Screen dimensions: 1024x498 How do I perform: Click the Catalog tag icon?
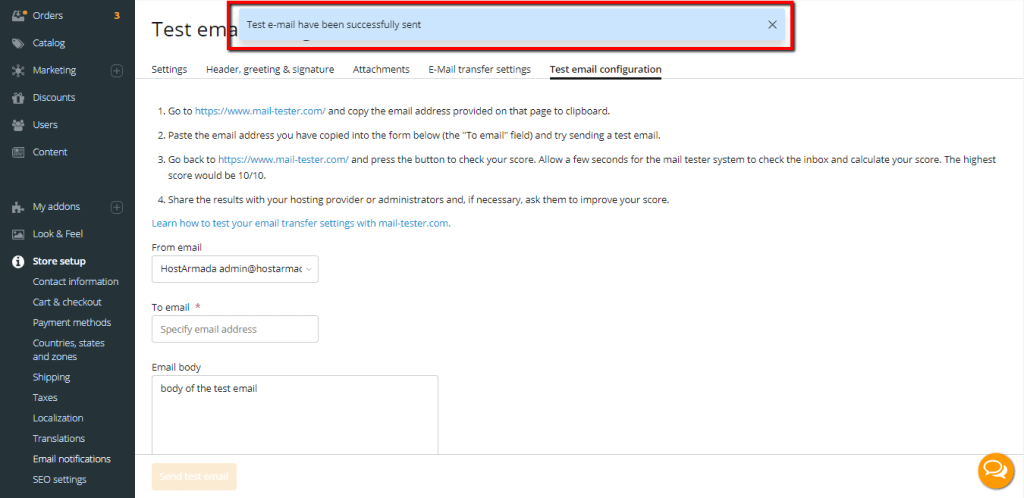pyautogui.click(x=18, y=43)
